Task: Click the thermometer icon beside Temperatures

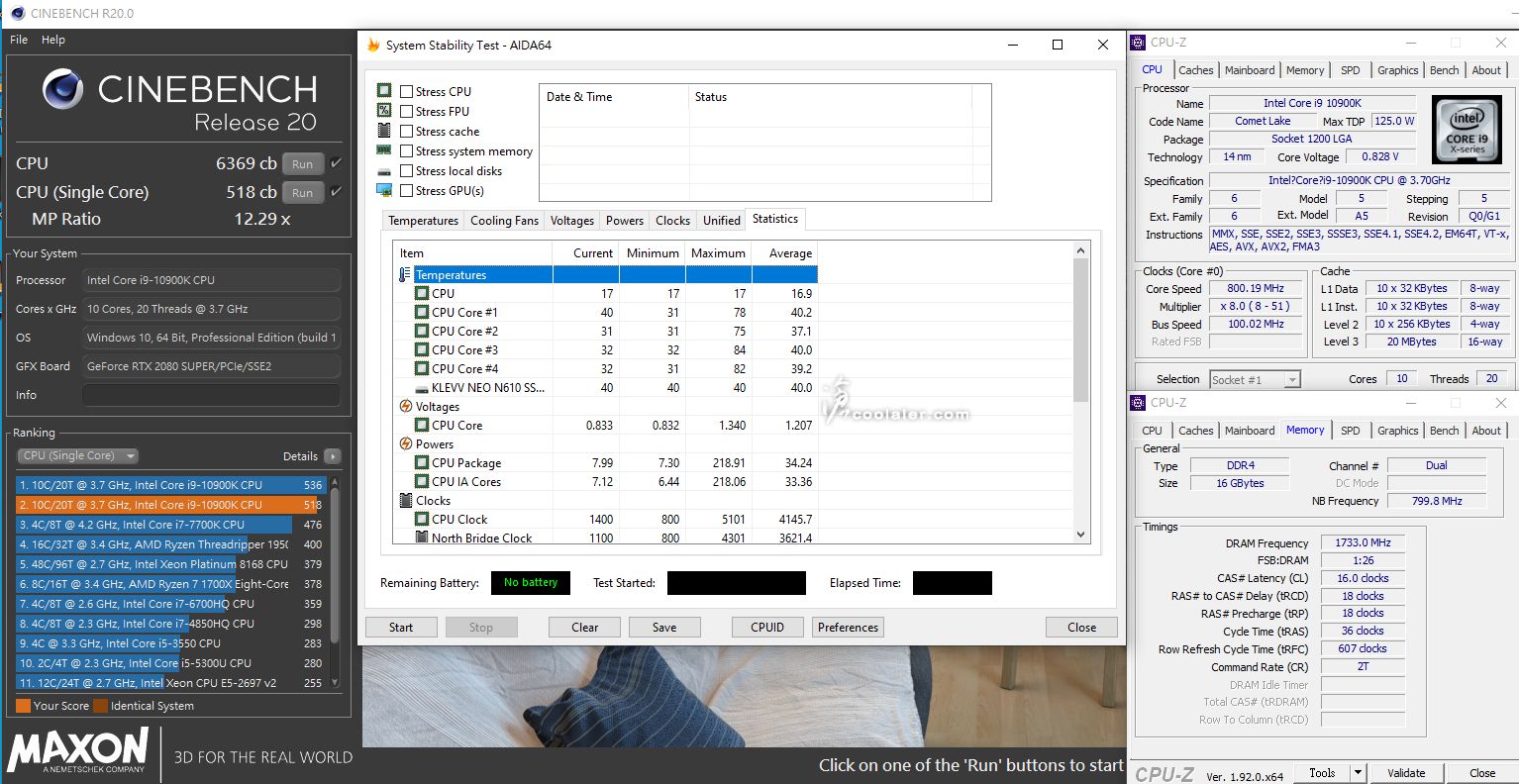Action: (405, 275)
